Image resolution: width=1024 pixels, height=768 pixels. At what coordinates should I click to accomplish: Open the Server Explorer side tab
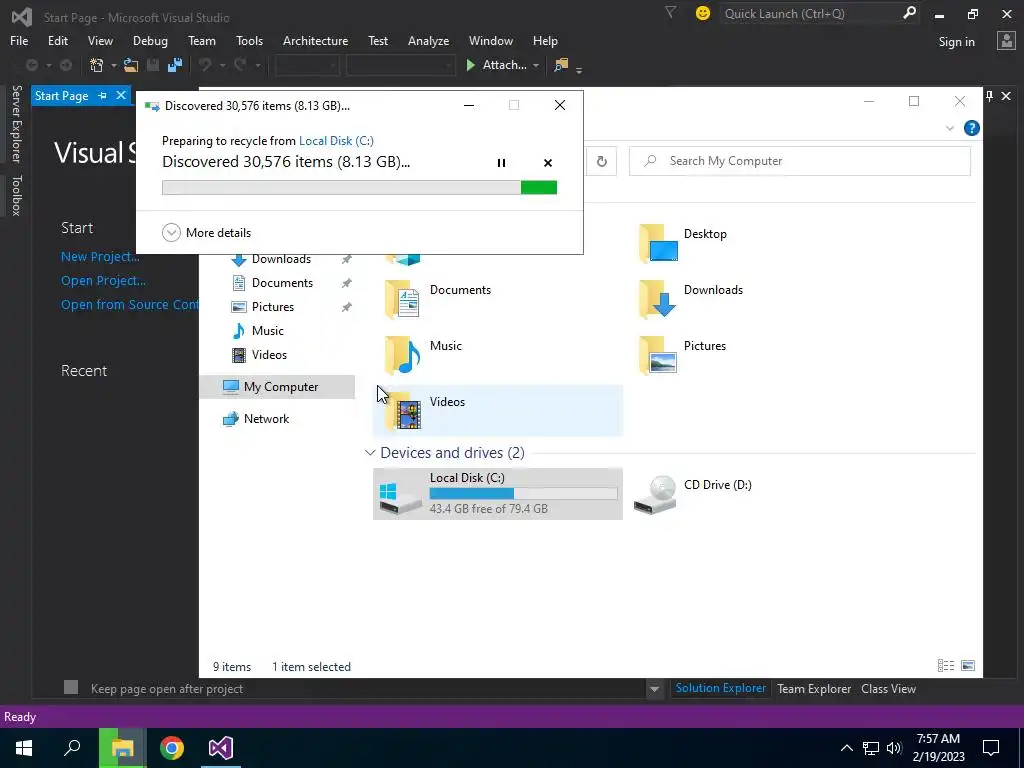click(x=16, y=123)
